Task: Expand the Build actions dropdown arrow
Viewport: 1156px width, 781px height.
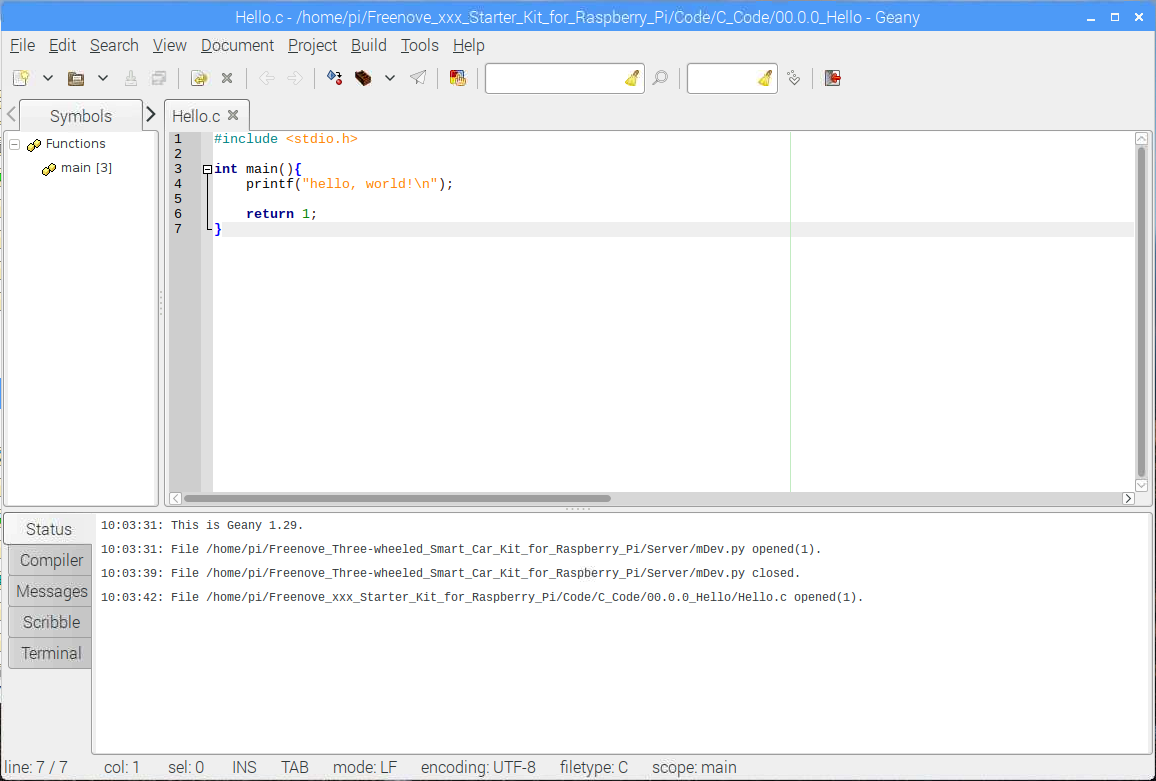Action: (390, 78)
